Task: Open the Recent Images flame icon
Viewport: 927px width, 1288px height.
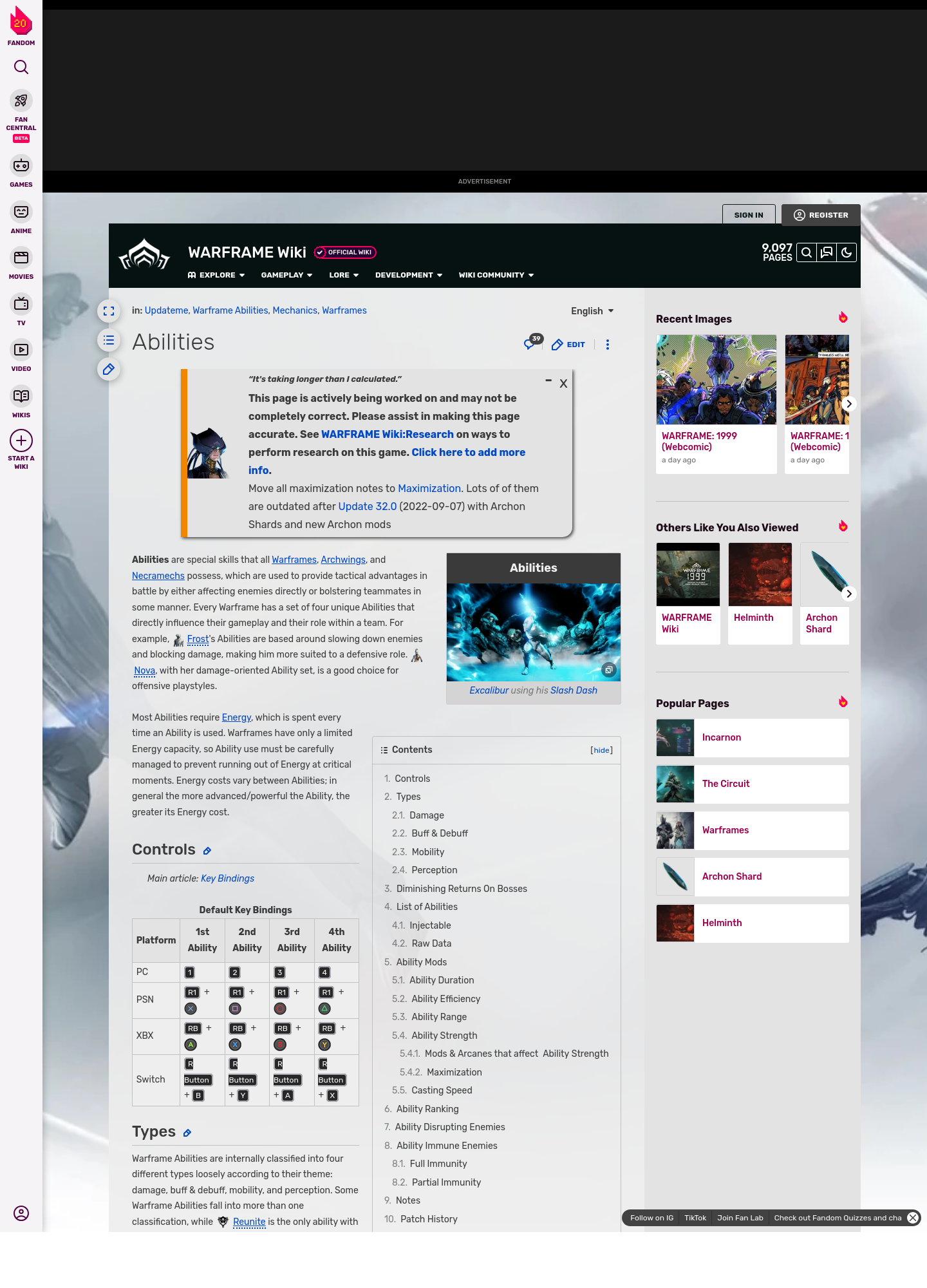Action: (843, 317)
